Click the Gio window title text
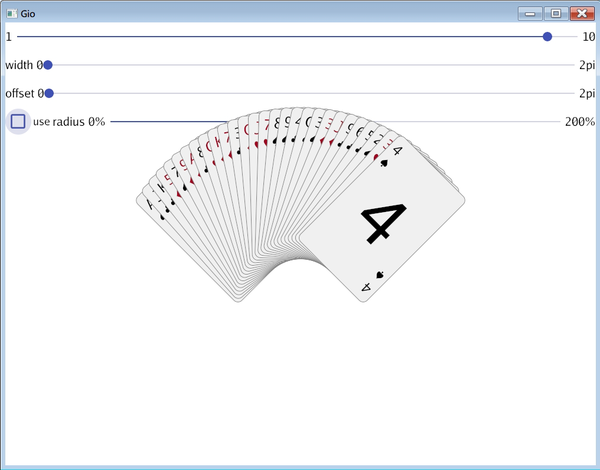The width and height of the screenshot is (600, 470). (x=28, y=13)
